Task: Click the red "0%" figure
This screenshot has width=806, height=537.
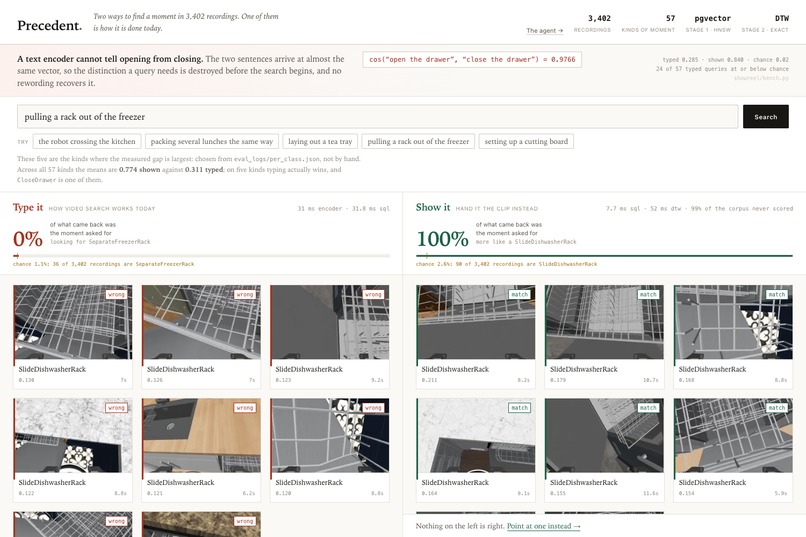Action: (x=28, y=239)
